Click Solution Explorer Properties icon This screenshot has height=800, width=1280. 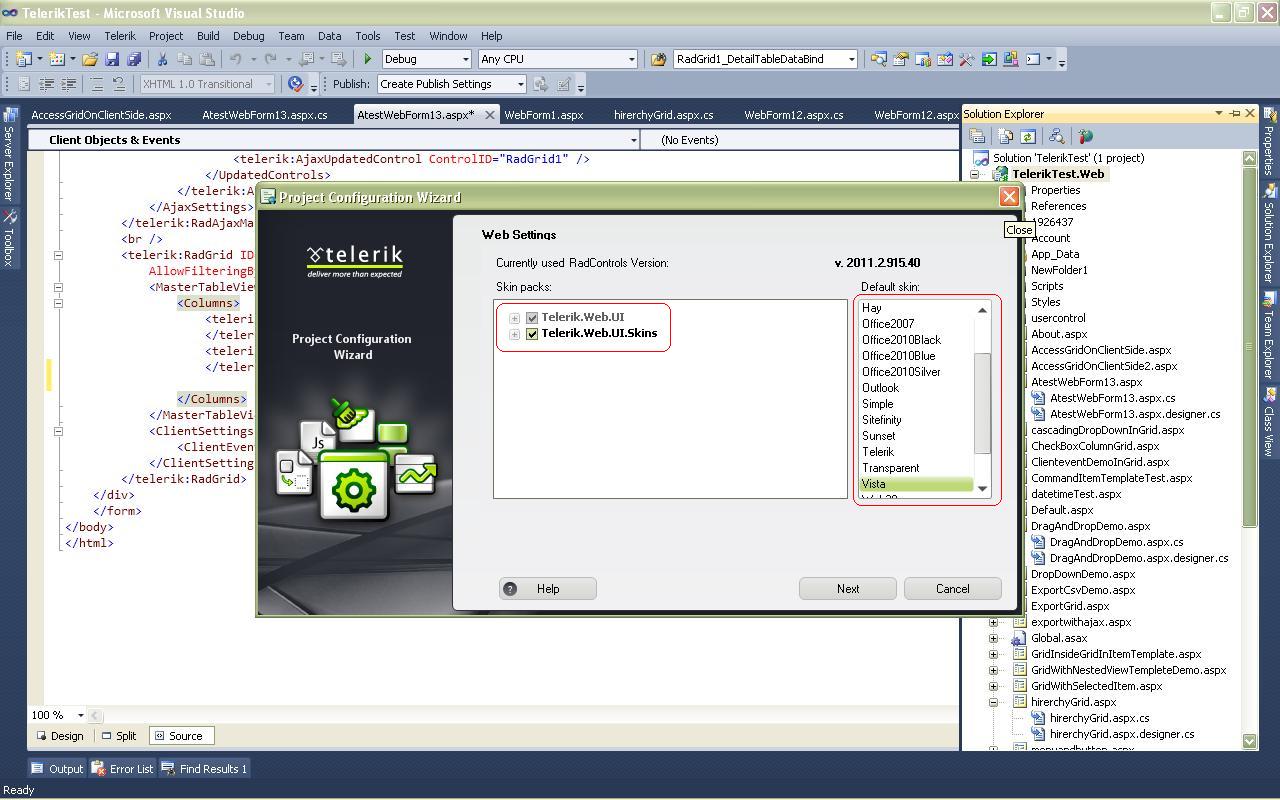point(978,136)
